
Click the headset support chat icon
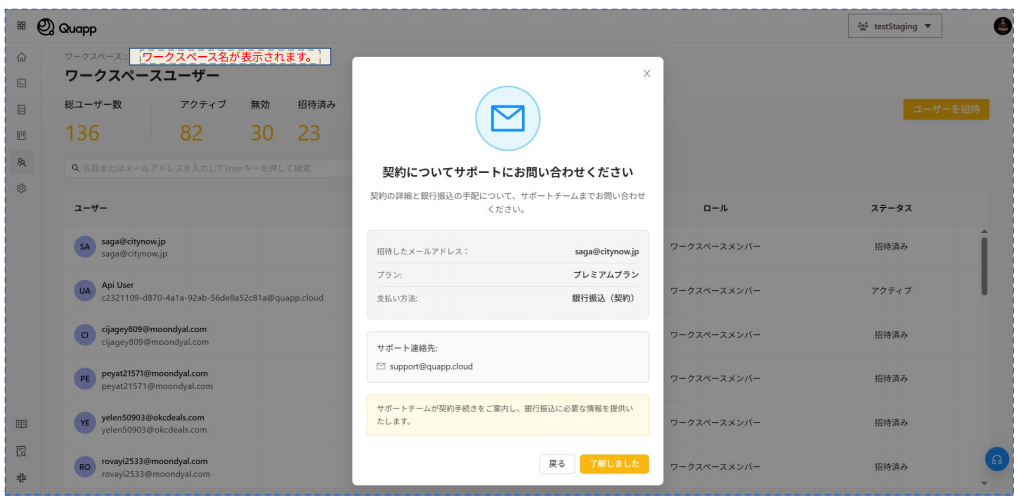[996, 459]
